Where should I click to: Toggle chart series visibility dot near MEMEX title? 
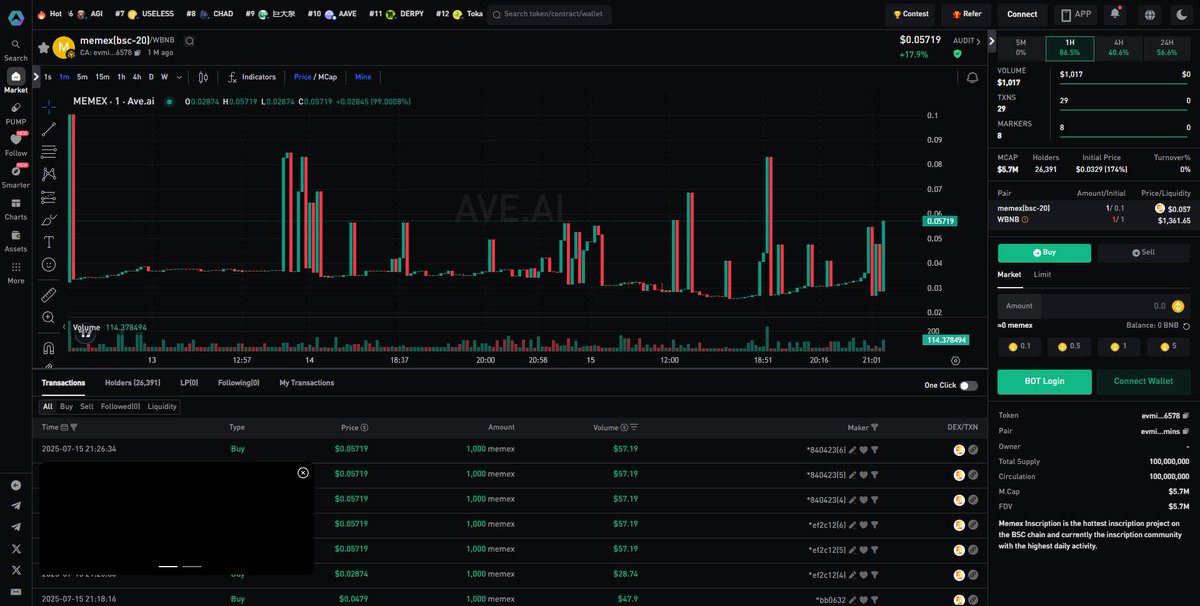(x=169, y=101)
